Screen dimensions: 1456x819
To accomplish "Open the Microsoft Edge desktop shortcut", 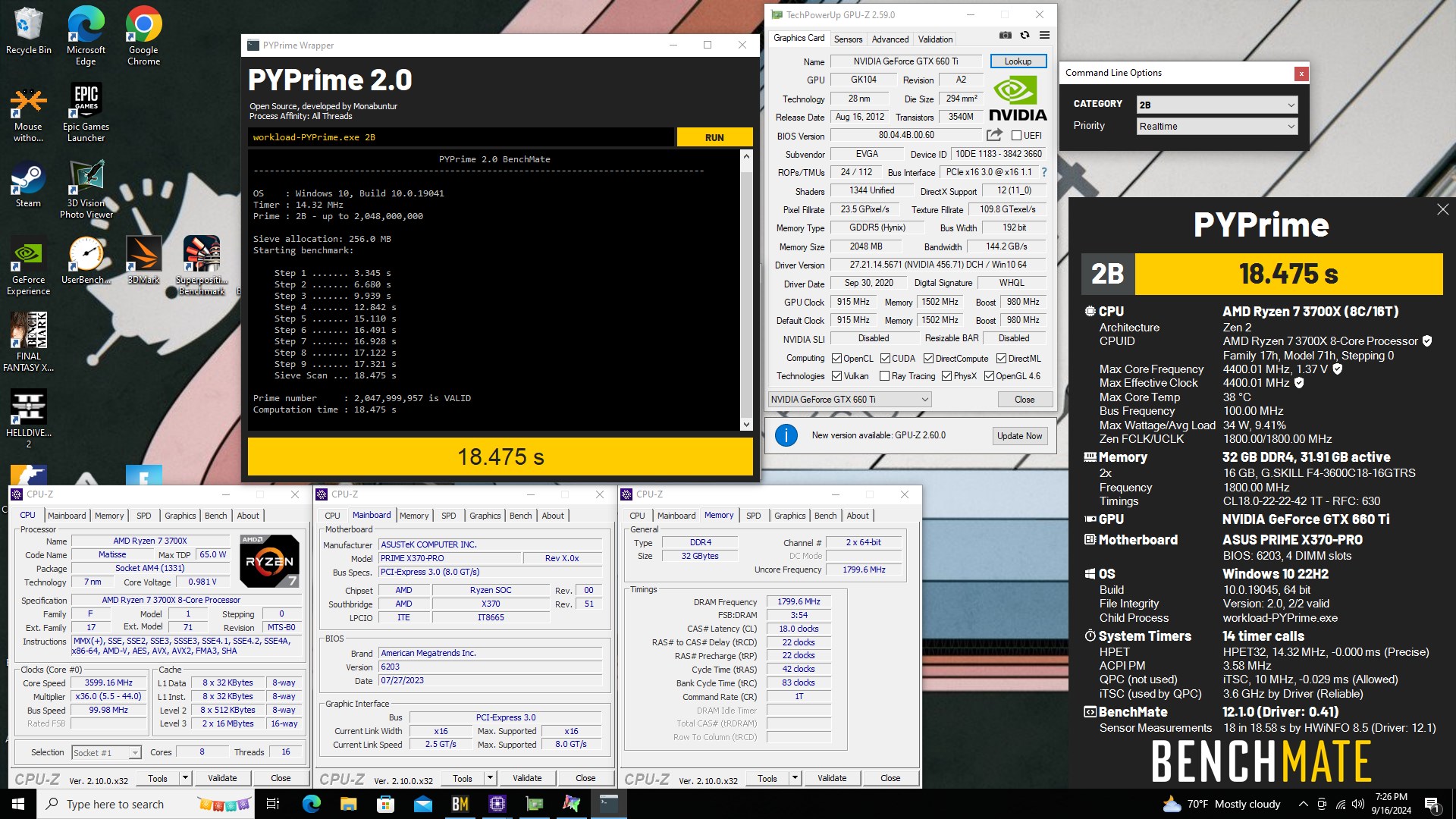I will pos(86,36).
